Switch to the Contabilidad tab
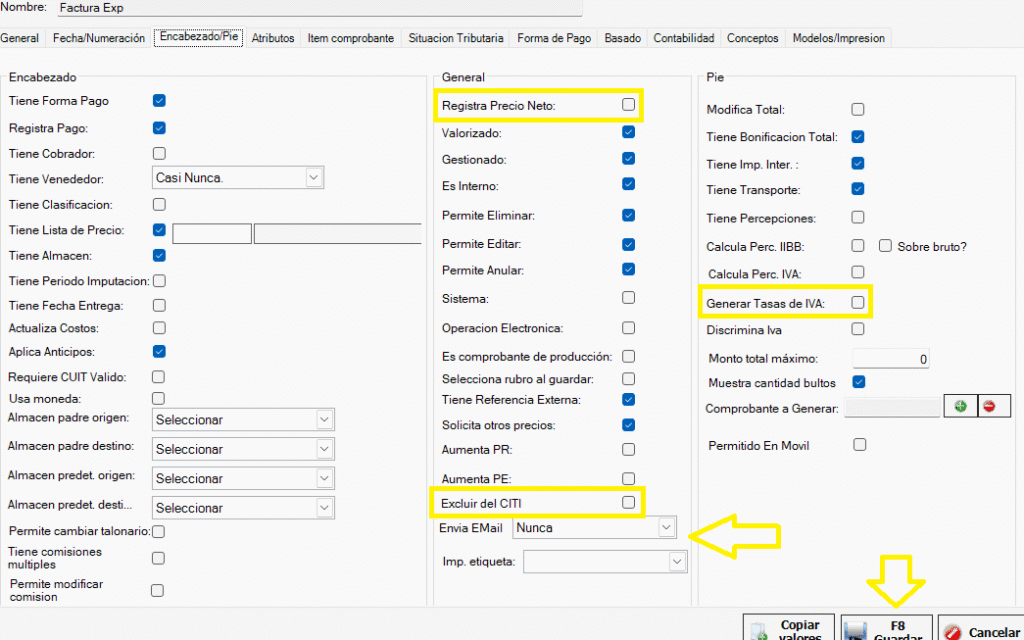The image size is (1024, 640). click(x=684, y=38)
